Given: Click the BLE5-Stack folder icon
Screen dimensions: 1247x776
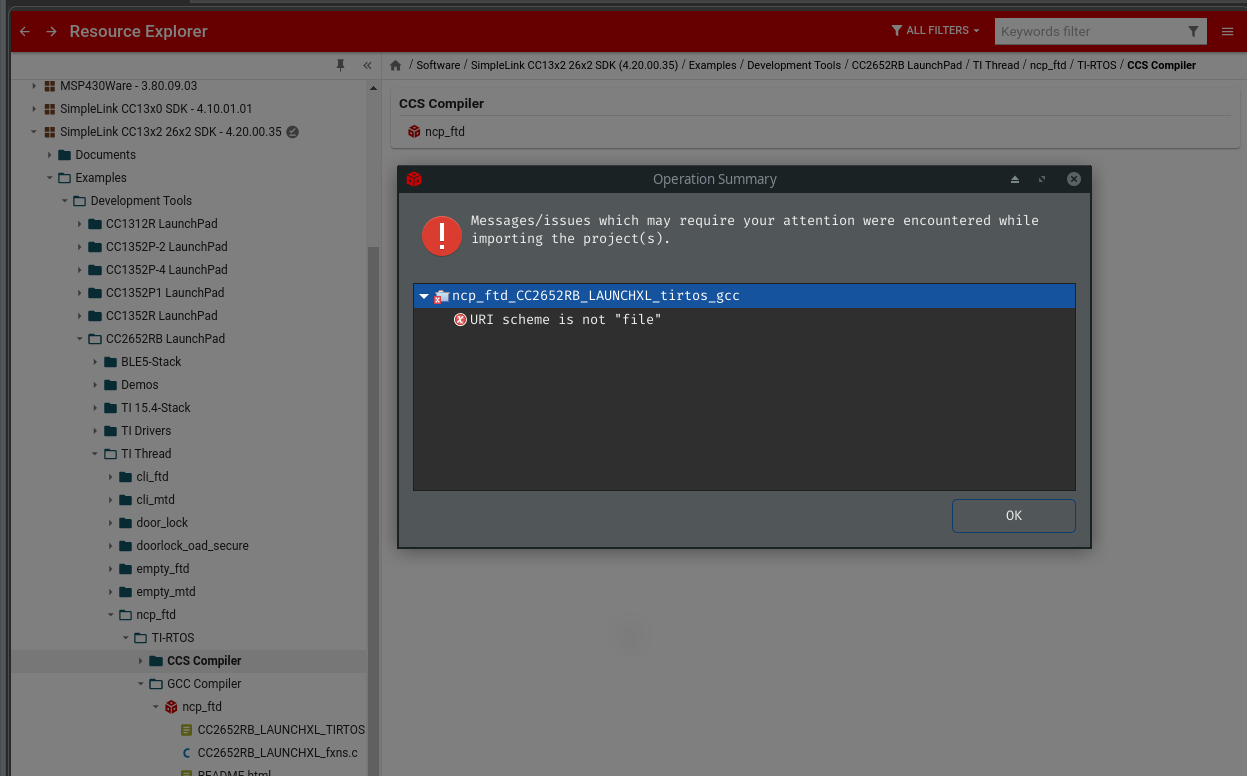Looking at the screenshot, I should 111,362.
